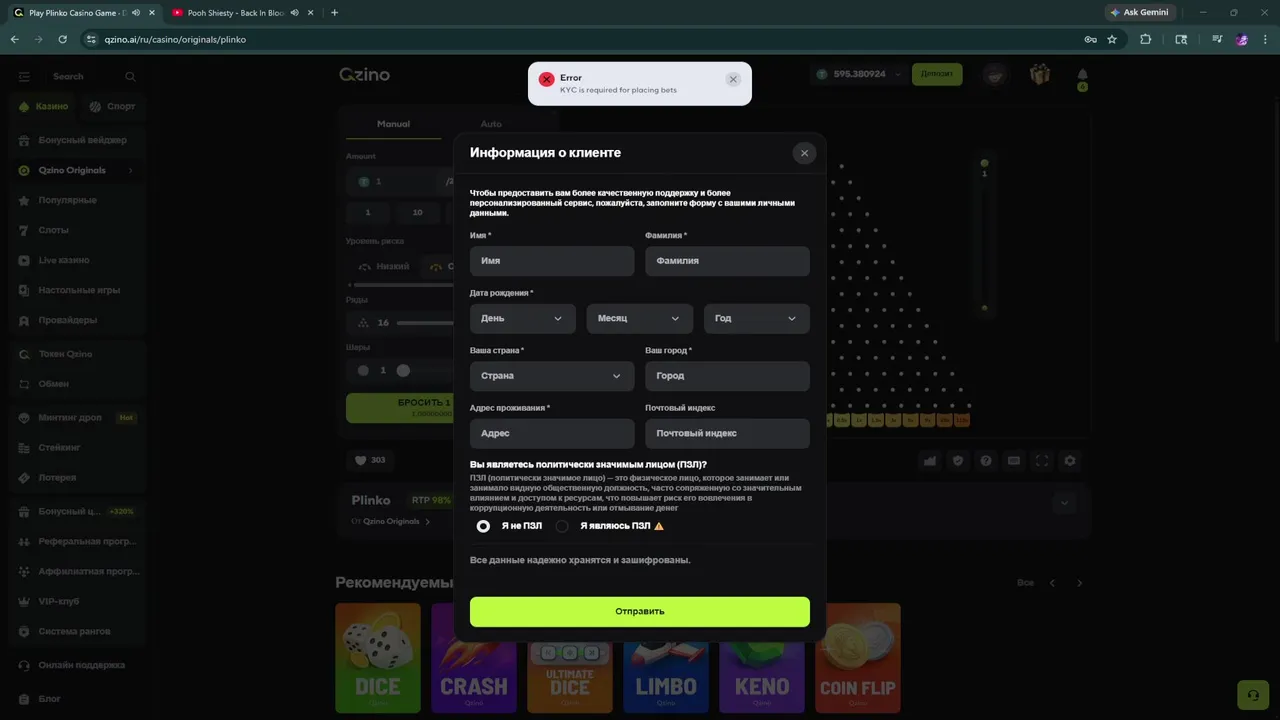Click the Фамилия input field
Image resolution: width=1280 pixels, height=720 pixels.
[x=727, y=261]
